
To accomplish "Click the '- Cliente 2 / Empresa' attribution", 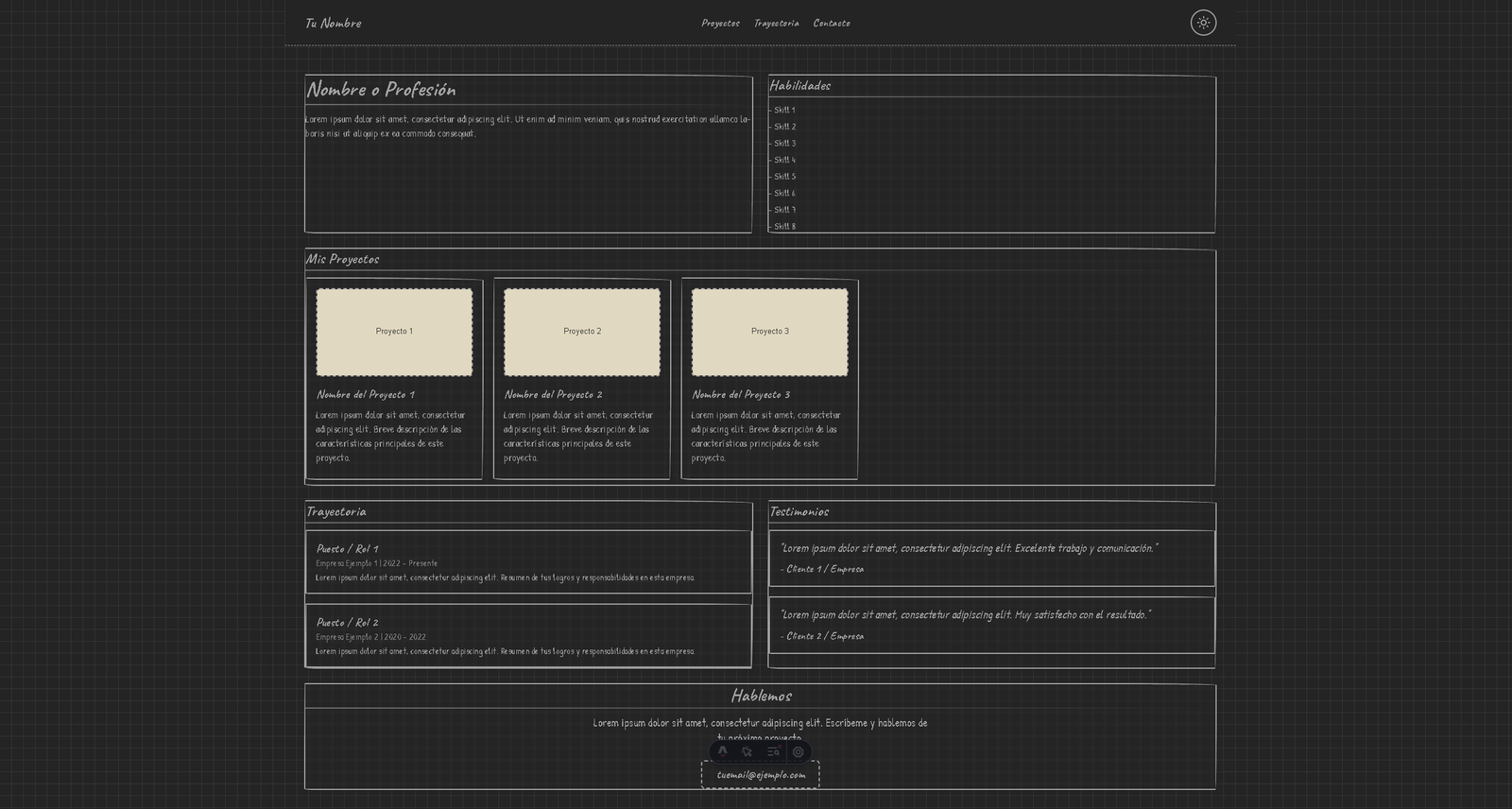I will [x=822, y=636].
